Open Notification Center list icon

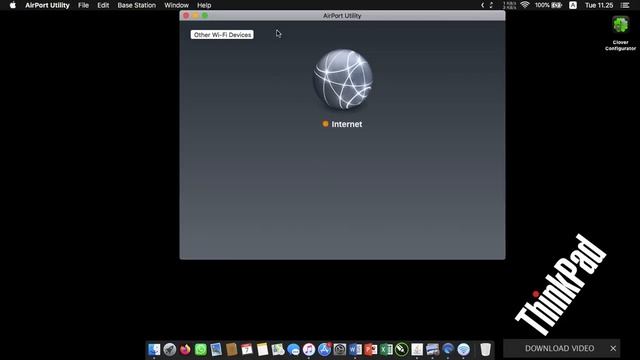tap(625, 5)
